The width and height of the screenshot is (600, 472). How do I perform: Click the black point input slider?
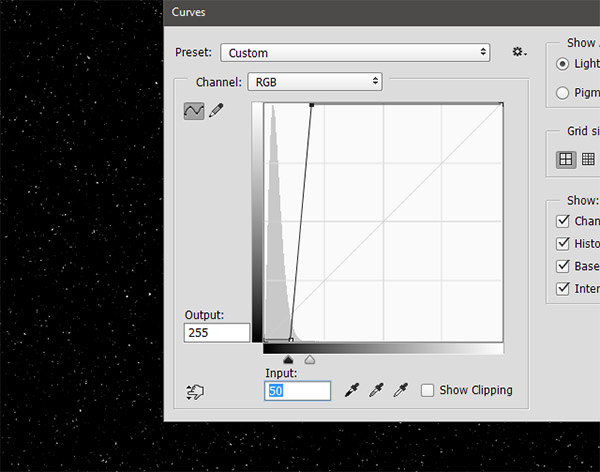[x=289, y=358]
